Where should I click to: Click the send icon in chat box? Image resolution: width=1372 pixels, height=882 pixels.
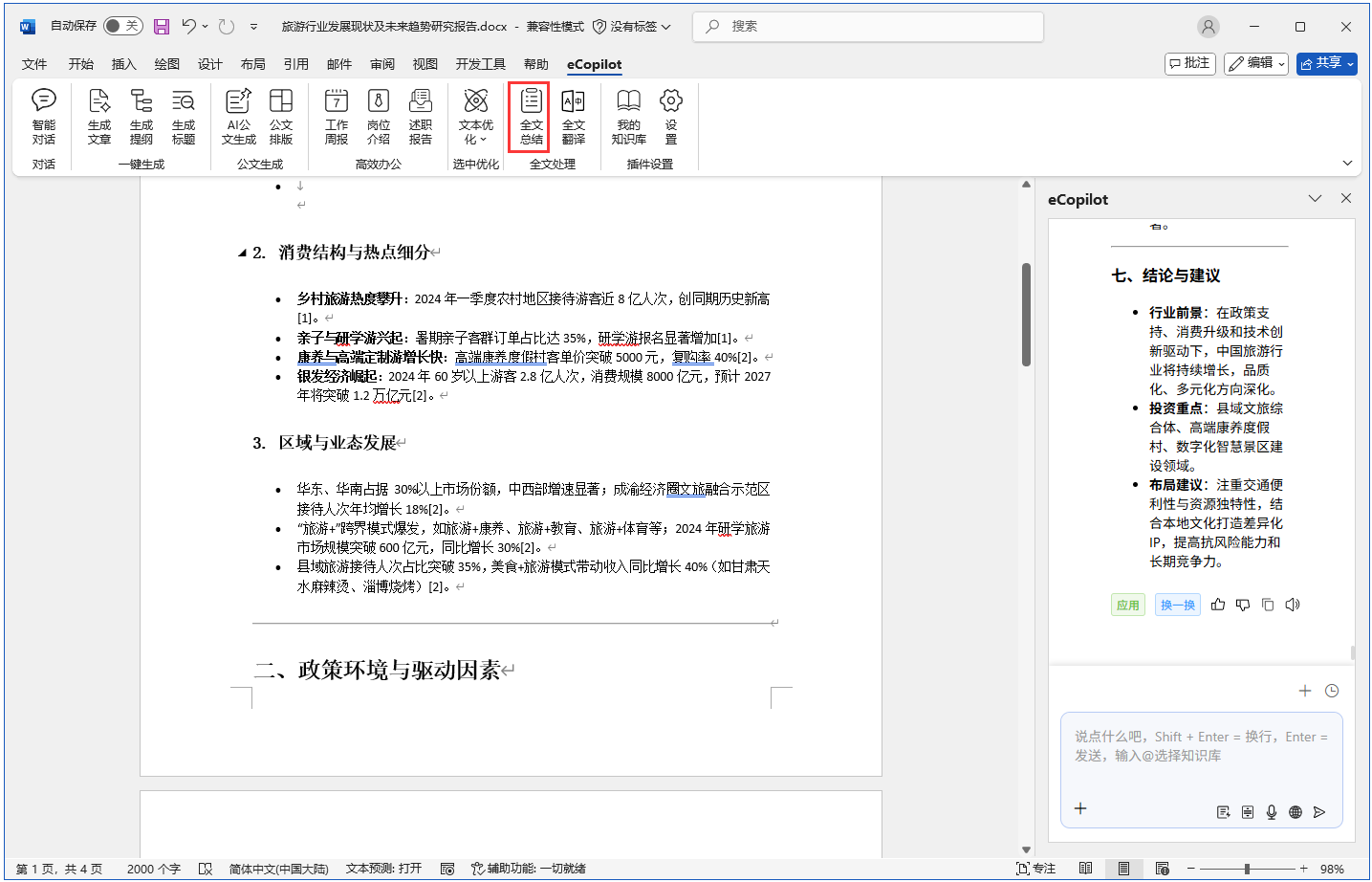[x=1320, y=811]
